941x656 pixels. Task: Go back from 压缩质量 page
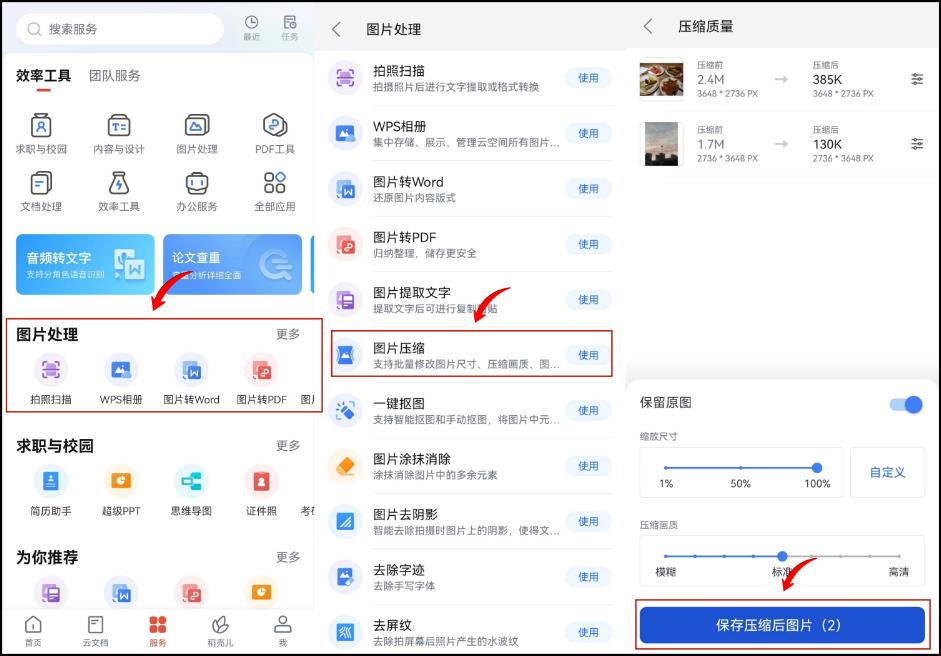click(648, 26)
